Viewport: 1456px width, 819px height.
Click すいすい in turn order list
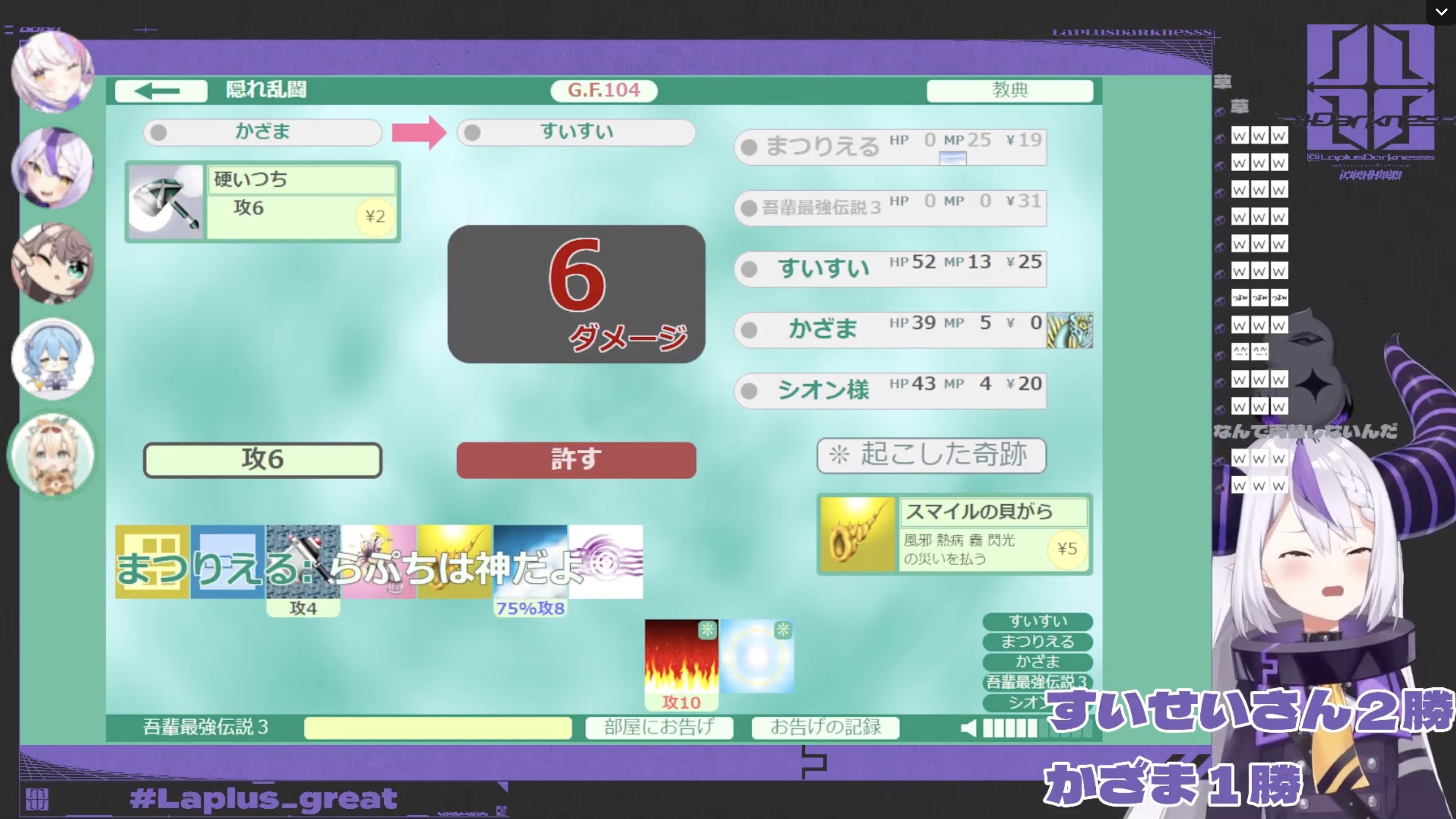1038,622
